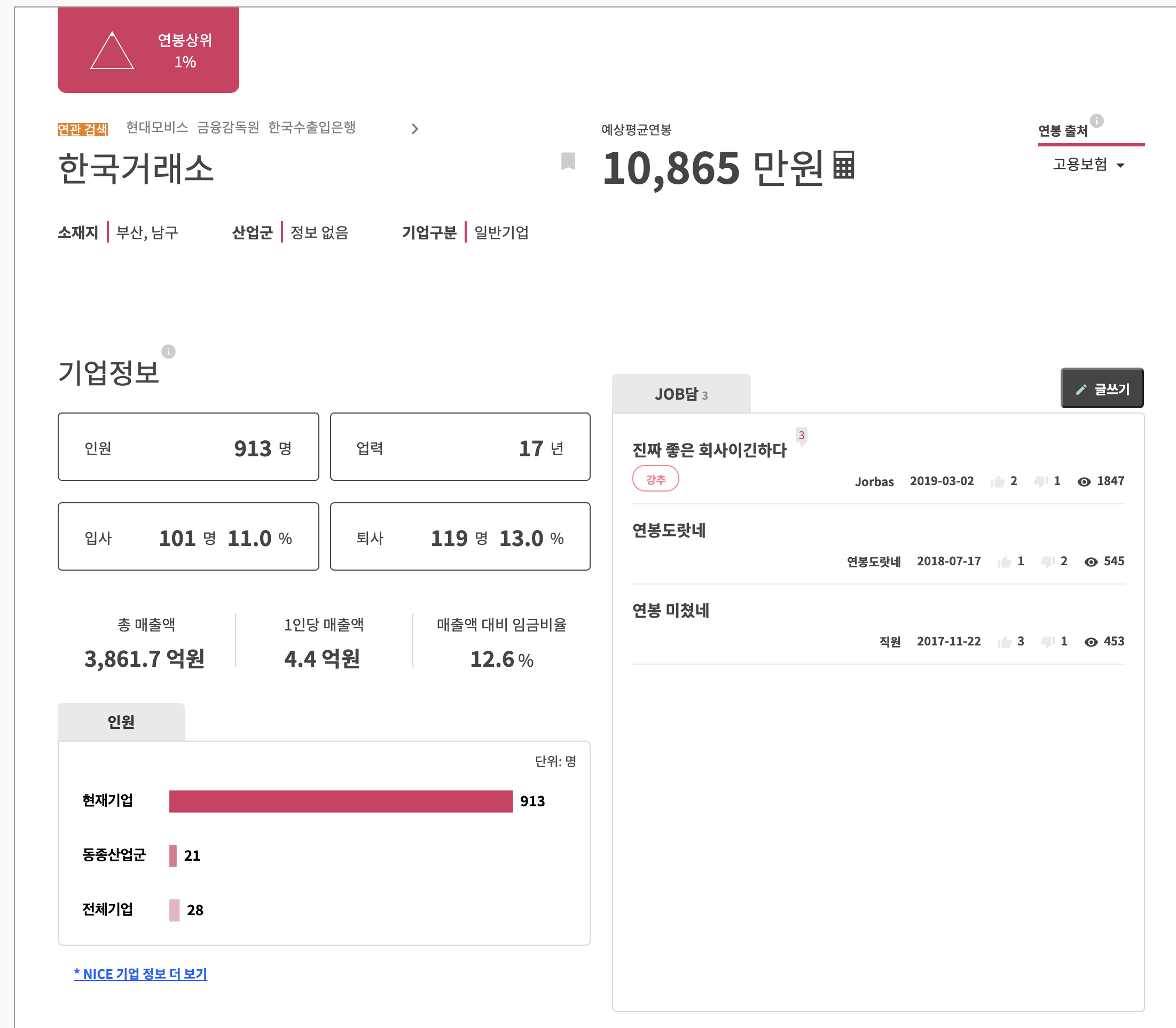1176x1028 pixels.
Task: Switch to the JOB담 tab
Action: [x=680, y=394]
